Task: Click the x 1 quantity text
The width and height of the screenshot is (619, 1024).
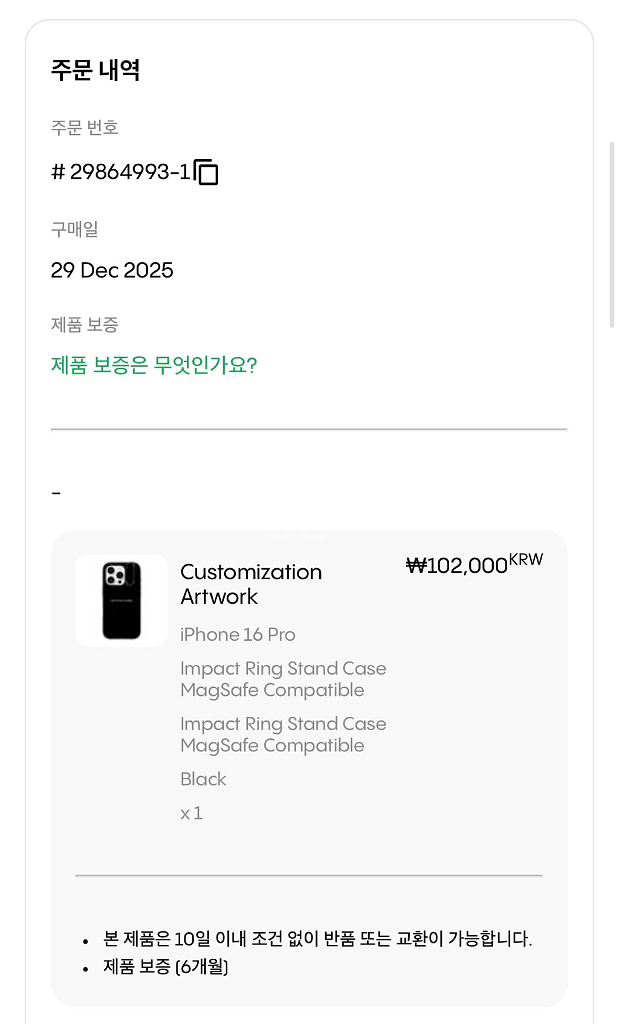Action: point(191,813)
